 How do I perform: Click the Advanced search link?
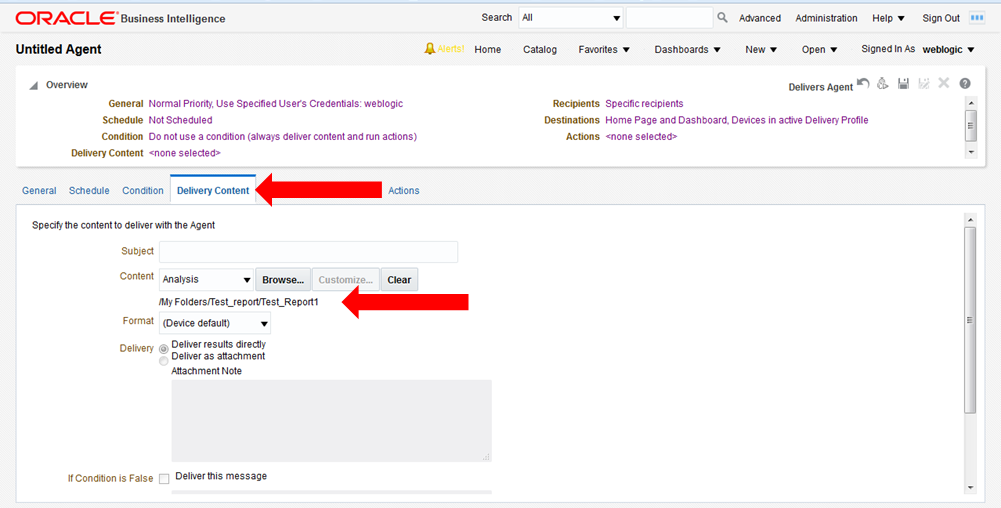pos(760,18)
